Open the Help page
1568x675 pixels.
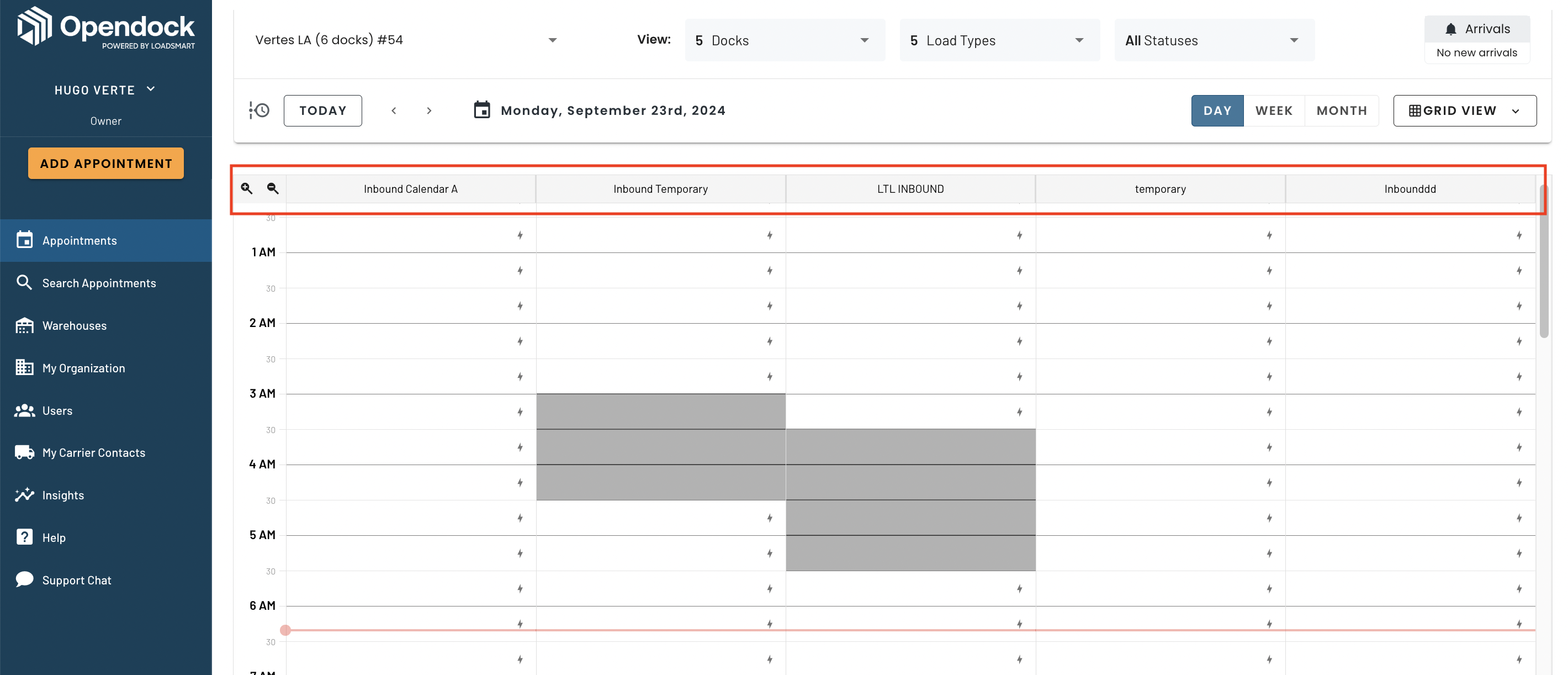[106, 537]
